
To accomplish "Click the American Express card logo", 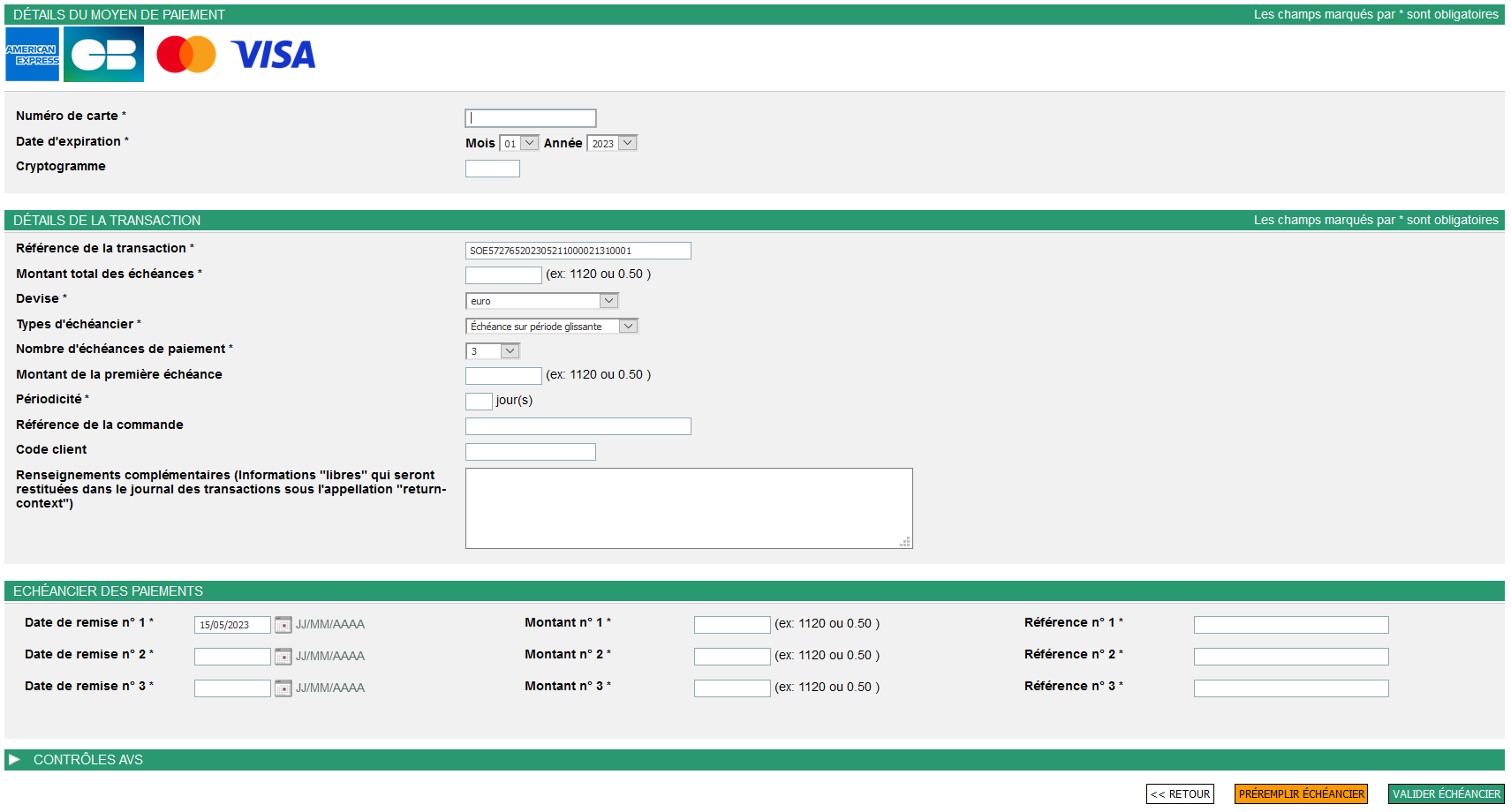I will click(32, 55).
